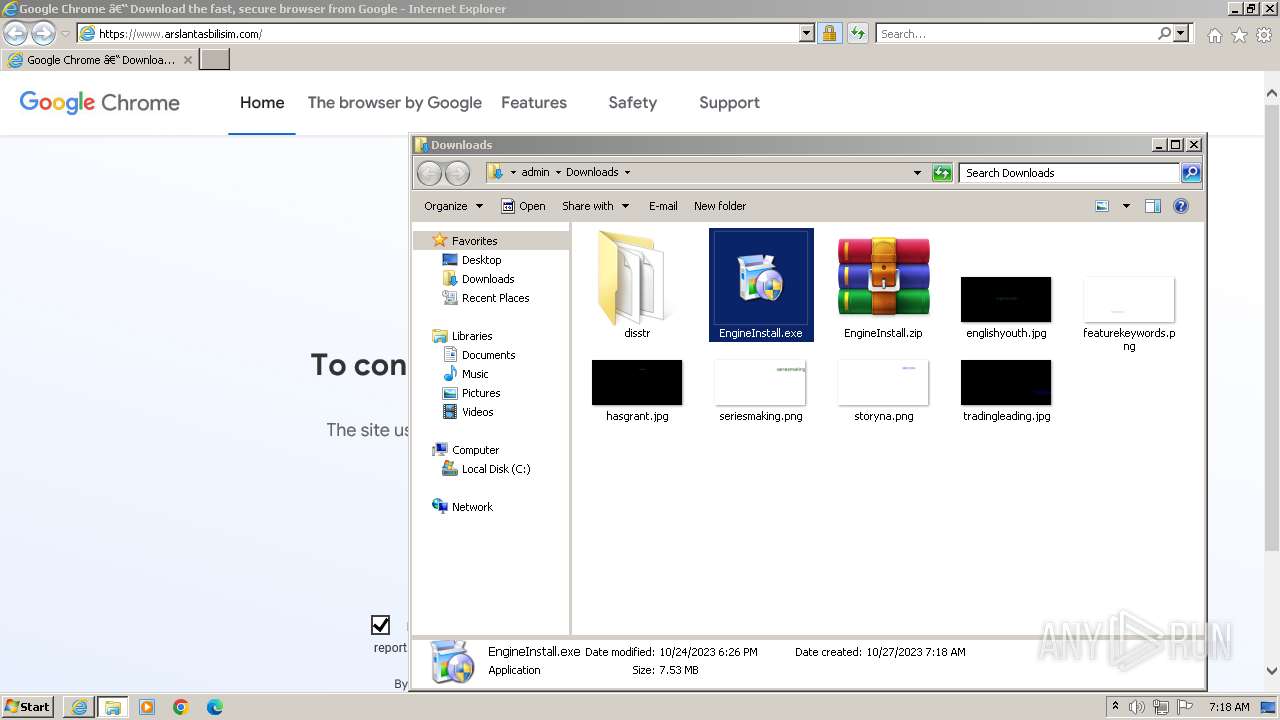The image size is (1280, 720).
Task: Click the IE address bar URL field
Action: click(x=447, y=33)
